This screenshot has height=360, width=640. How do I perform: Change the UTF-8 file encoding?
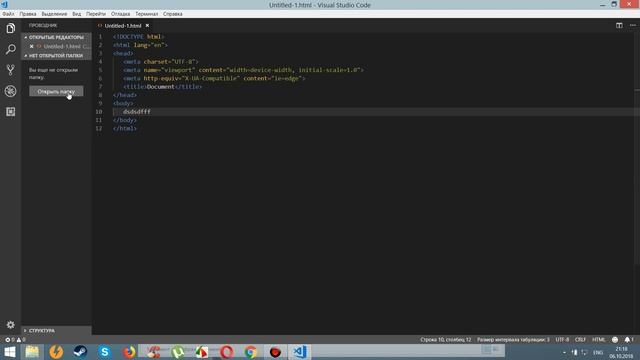(562, 340)
